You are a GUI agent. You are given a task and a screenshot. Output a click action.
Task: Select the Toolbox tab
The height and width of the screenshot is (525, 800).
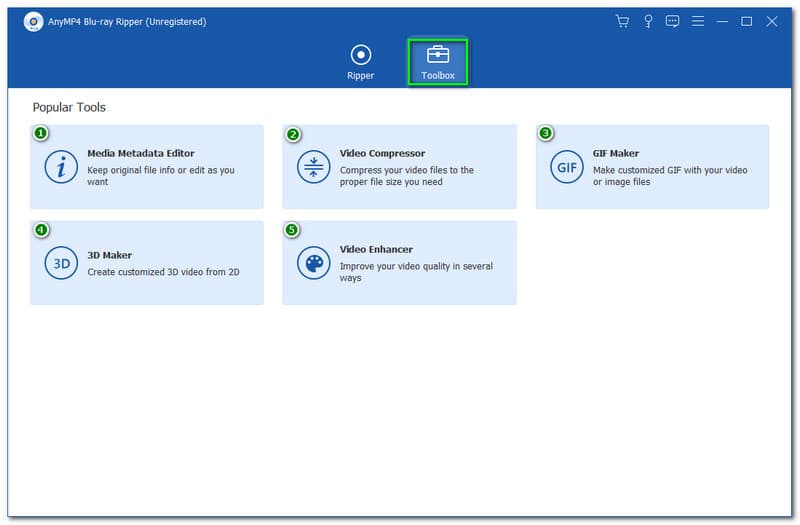(438, 62)
